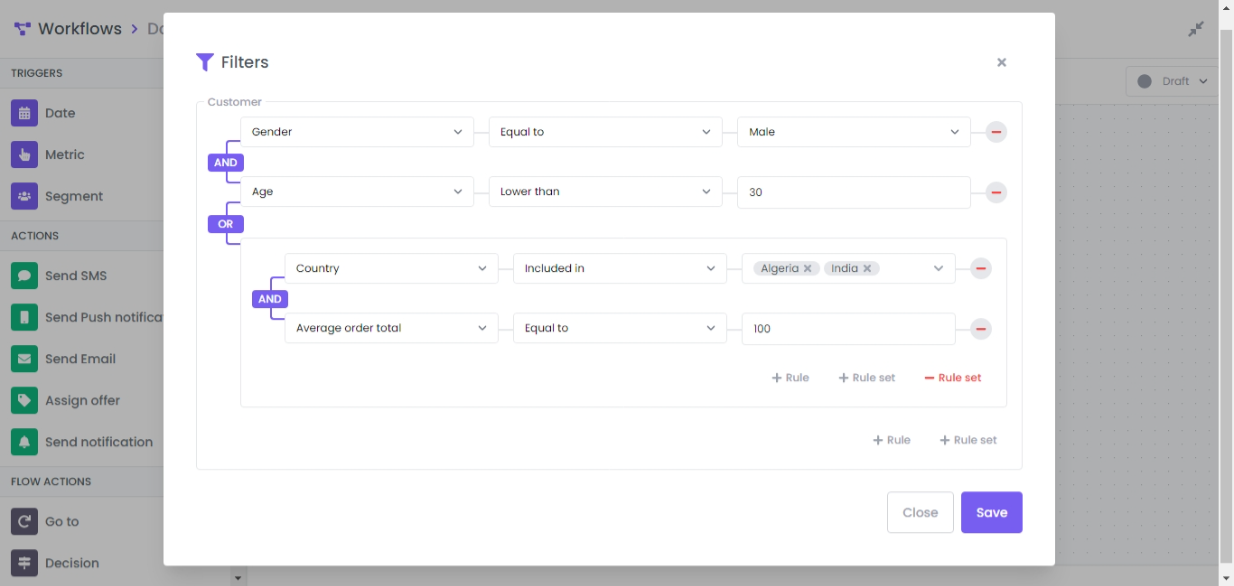
Task: Select the Decision label
Action: (72, 563)
